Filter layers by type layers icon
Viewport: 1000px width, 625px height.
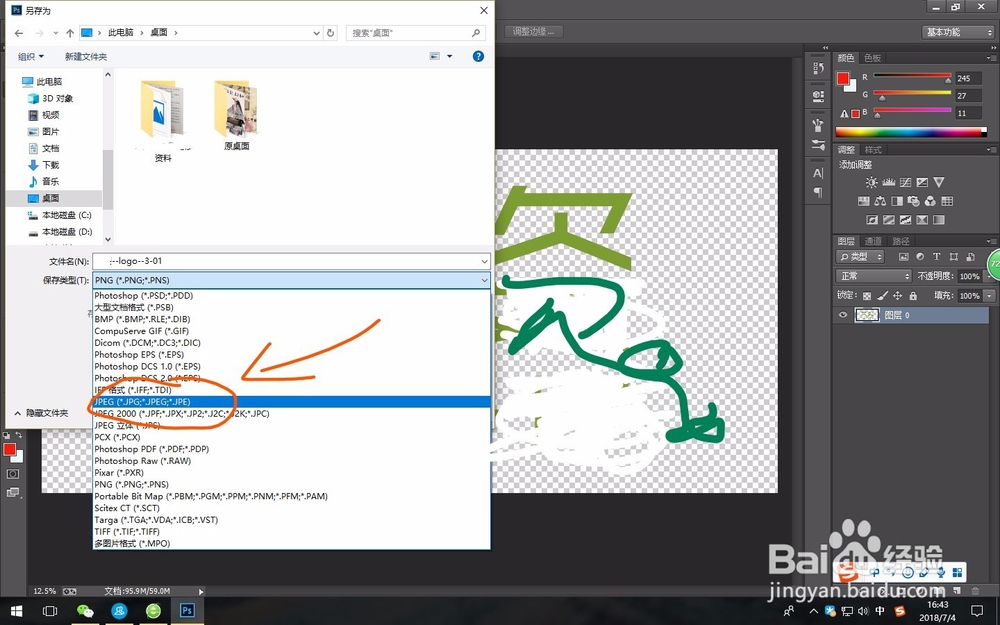(936, 256)
